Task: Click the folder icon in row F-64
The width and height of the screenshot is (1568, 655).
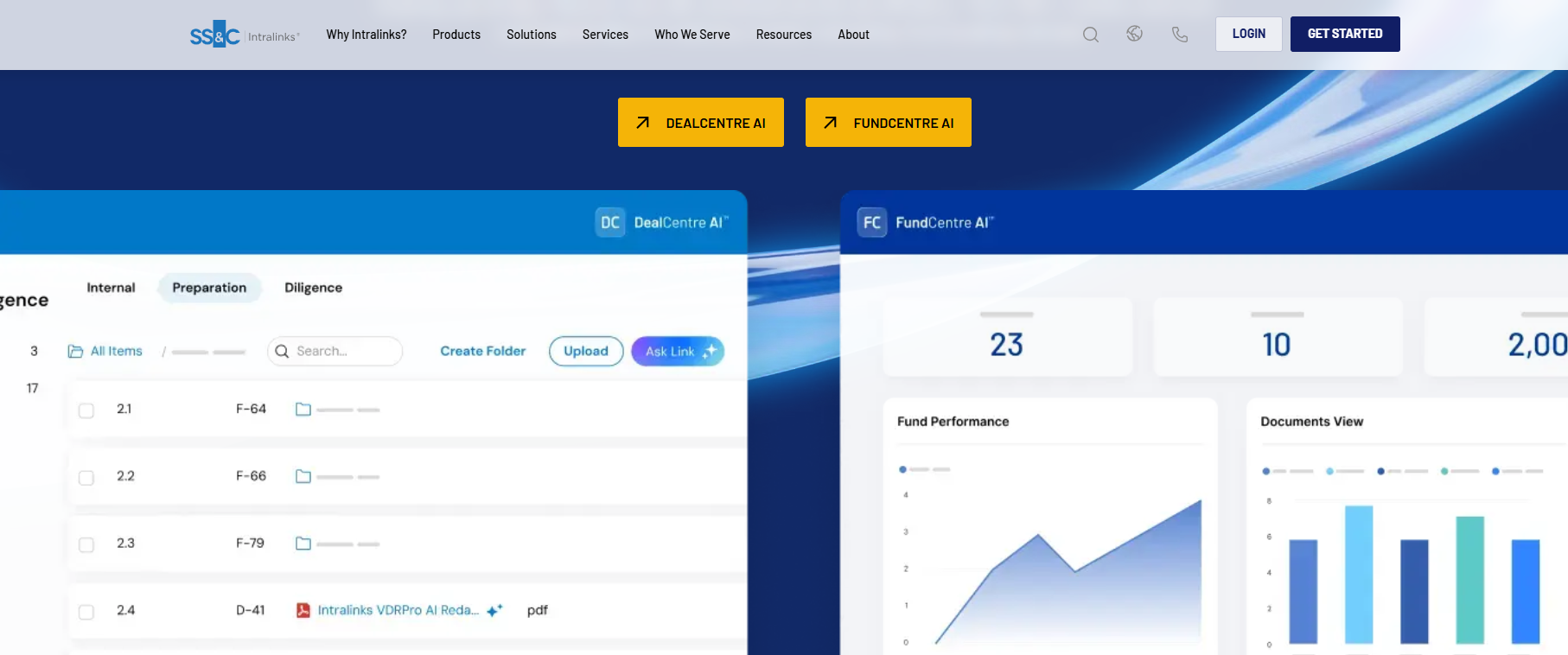Action: tap(303, 409)
